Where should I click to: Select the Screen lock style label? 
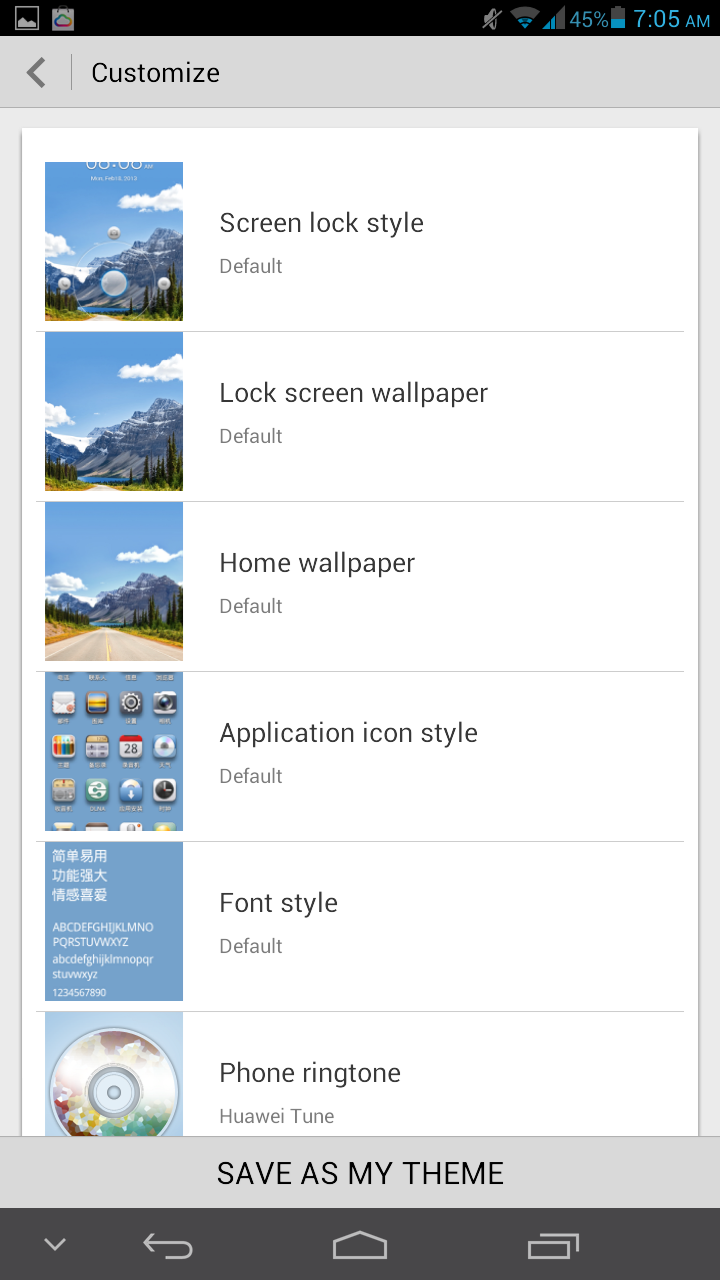[322, 223]
